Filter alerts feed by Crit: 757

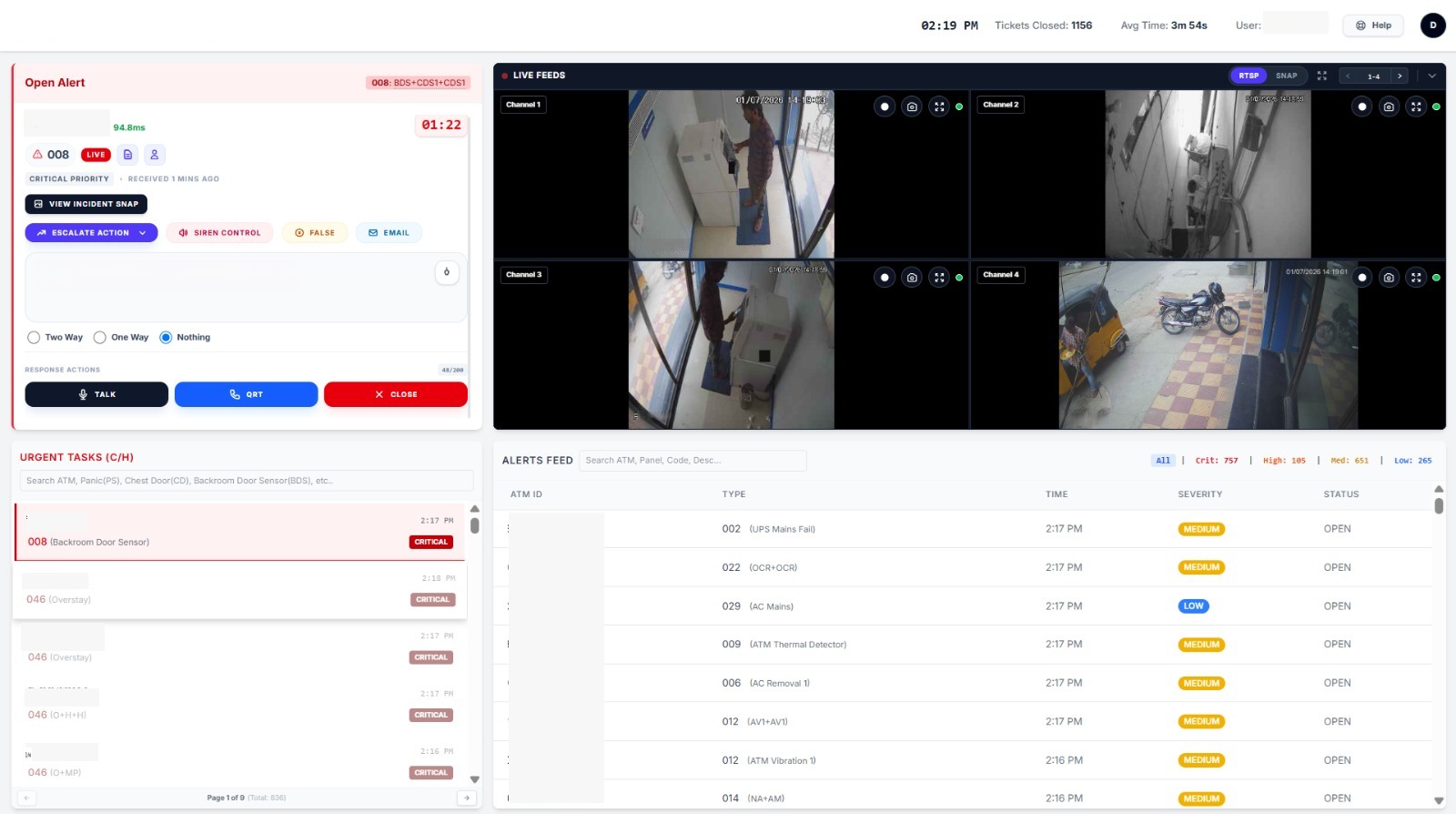[1217, 461]
